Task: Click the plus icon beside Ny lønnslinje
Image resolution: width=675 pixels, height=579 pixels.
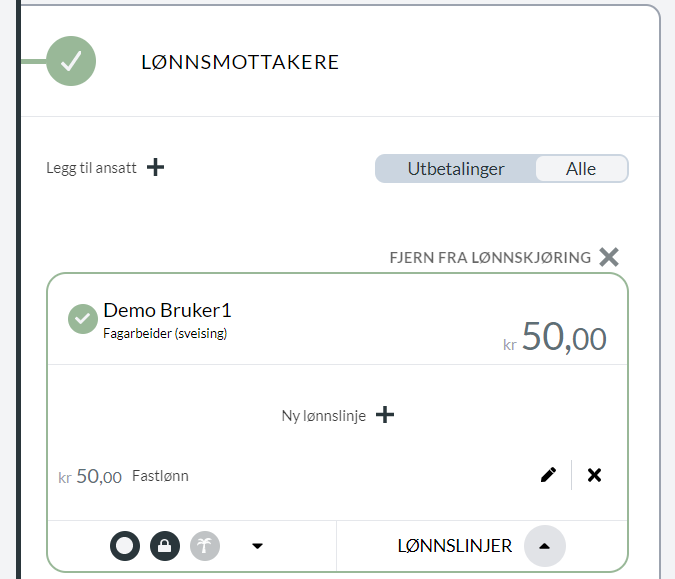Action: tap(385, 415)
